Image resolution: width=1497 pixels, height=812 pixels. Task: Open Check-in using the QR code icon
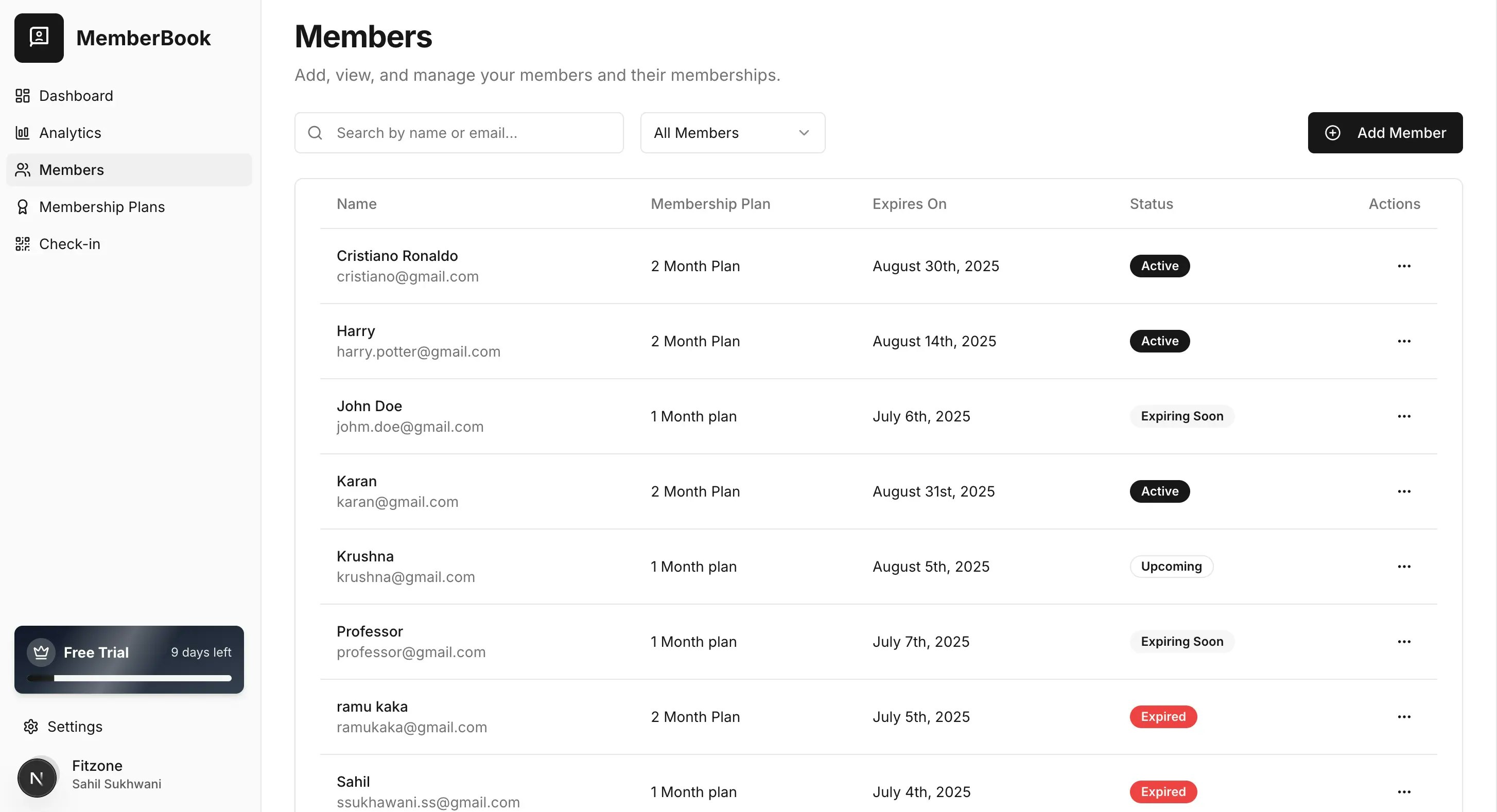pos(22,244)
